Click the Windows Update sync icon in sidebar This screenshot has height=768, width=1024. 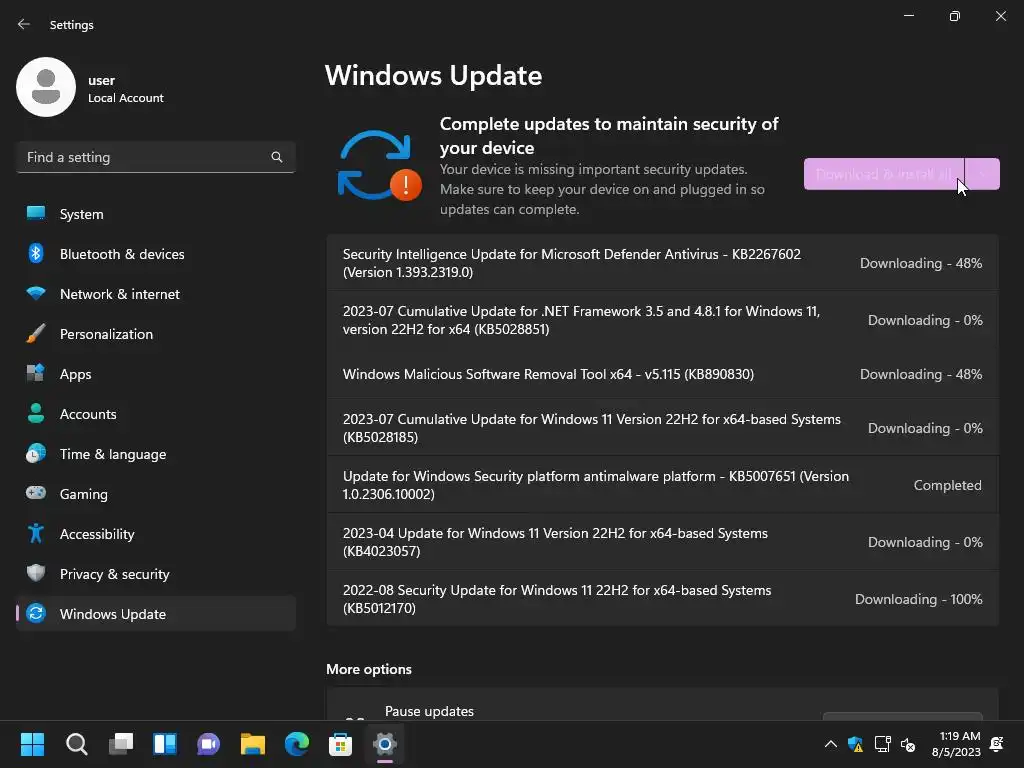point(36,613)
